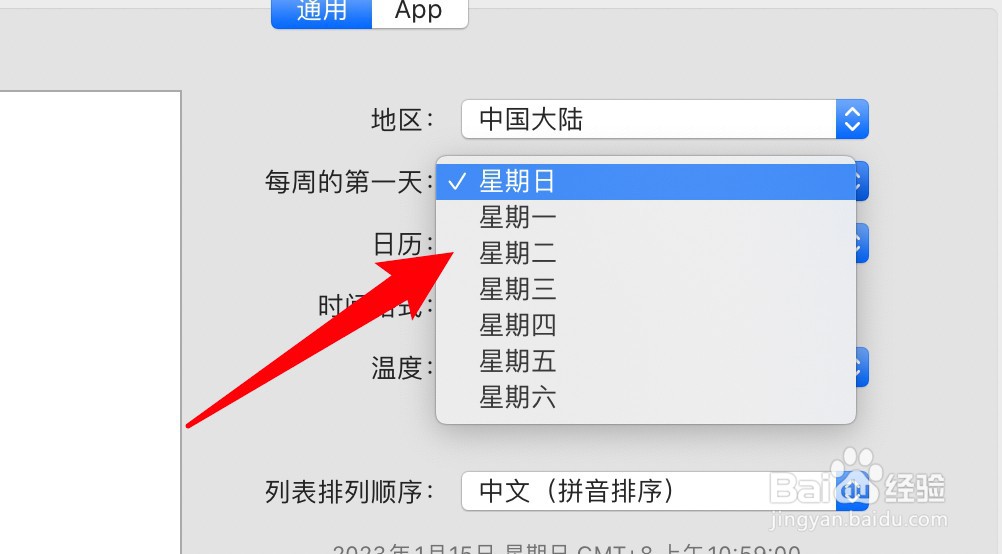Viewport: 1002px width, 554px height.
Task: Select 星期日 in the weekday menu
Action: (x=645, y=182)
